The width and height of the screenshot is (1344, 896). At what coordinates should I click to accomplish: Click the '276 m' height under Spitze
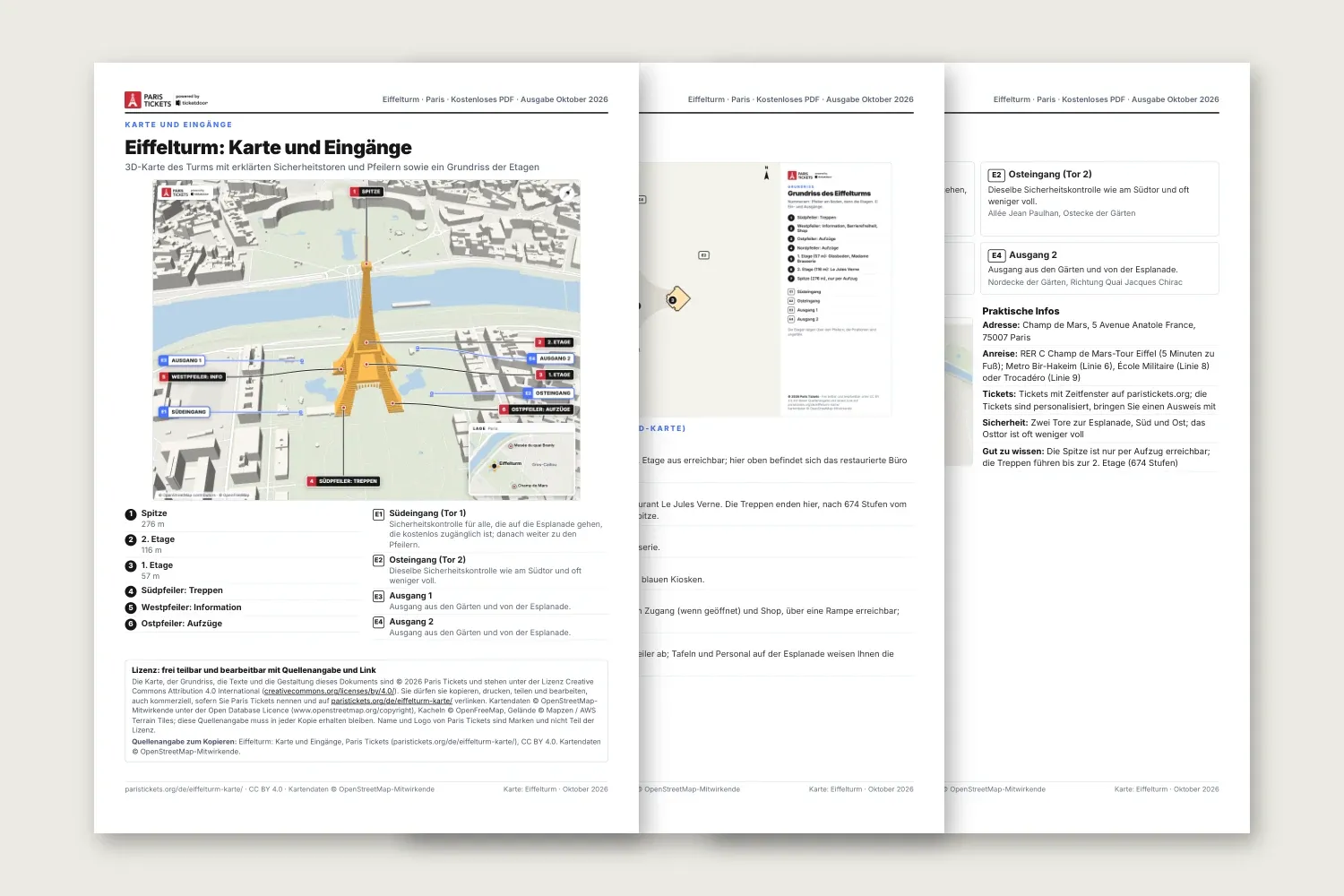coord(152,524)
